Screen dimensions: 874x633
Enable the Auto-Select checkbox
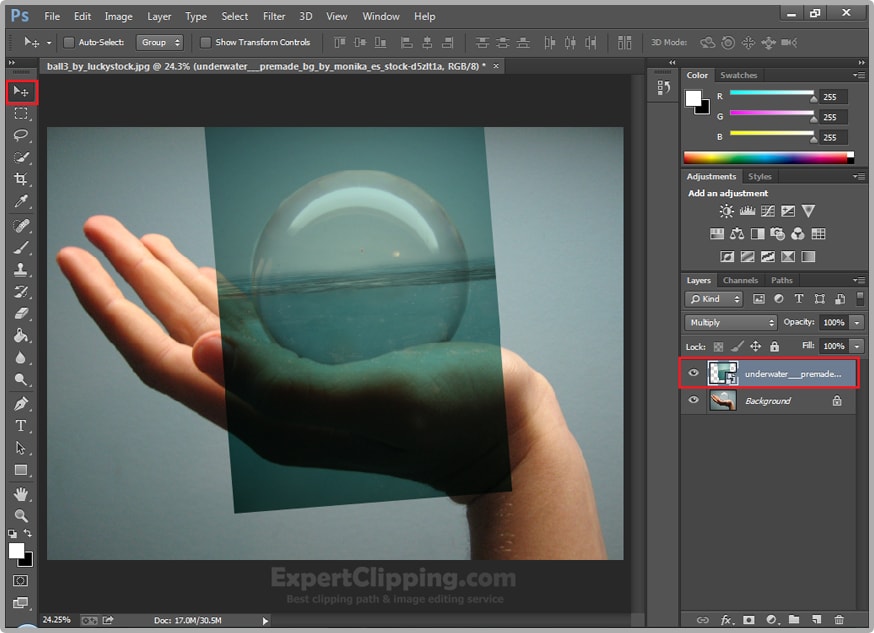[x=69, y=43]
